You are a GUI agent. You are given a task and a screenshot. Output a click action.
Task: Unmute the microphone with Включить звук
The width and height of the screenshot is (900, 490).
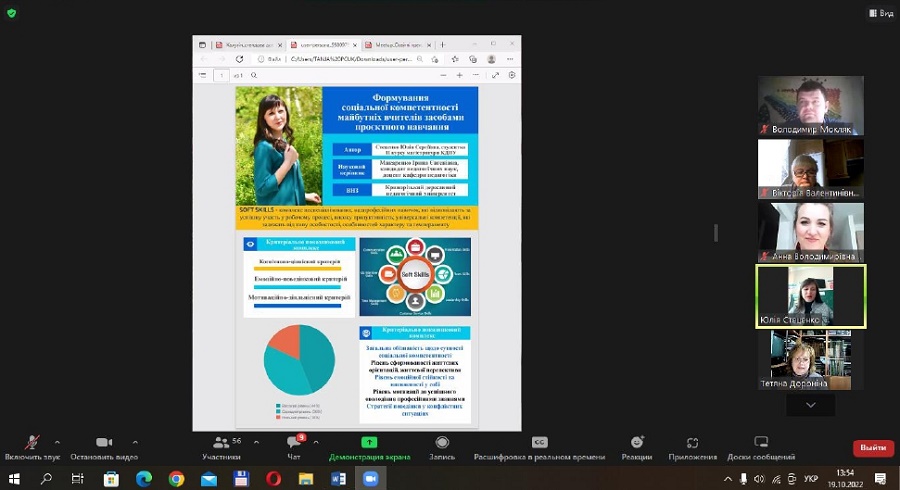[32, 446]
